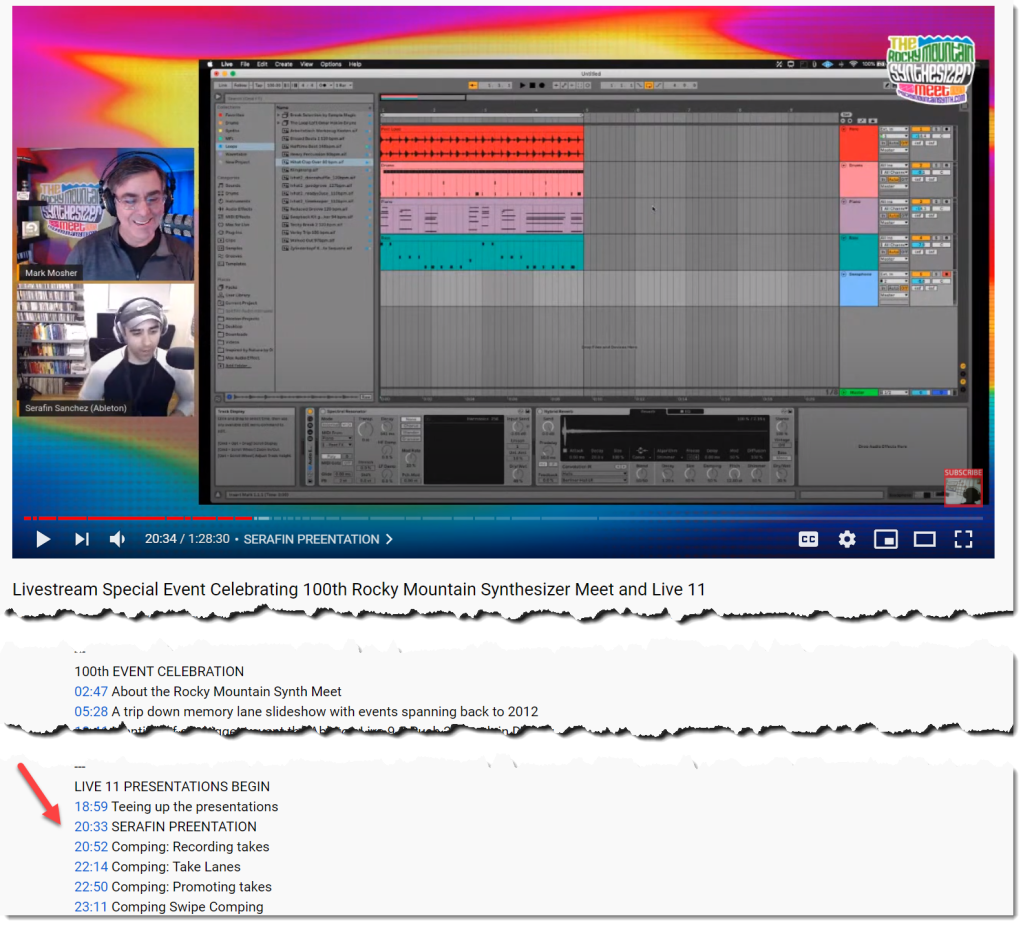Skip to next video with the Next icon
This screenshot has width=1023, height=925.
[x=82, y=539]
